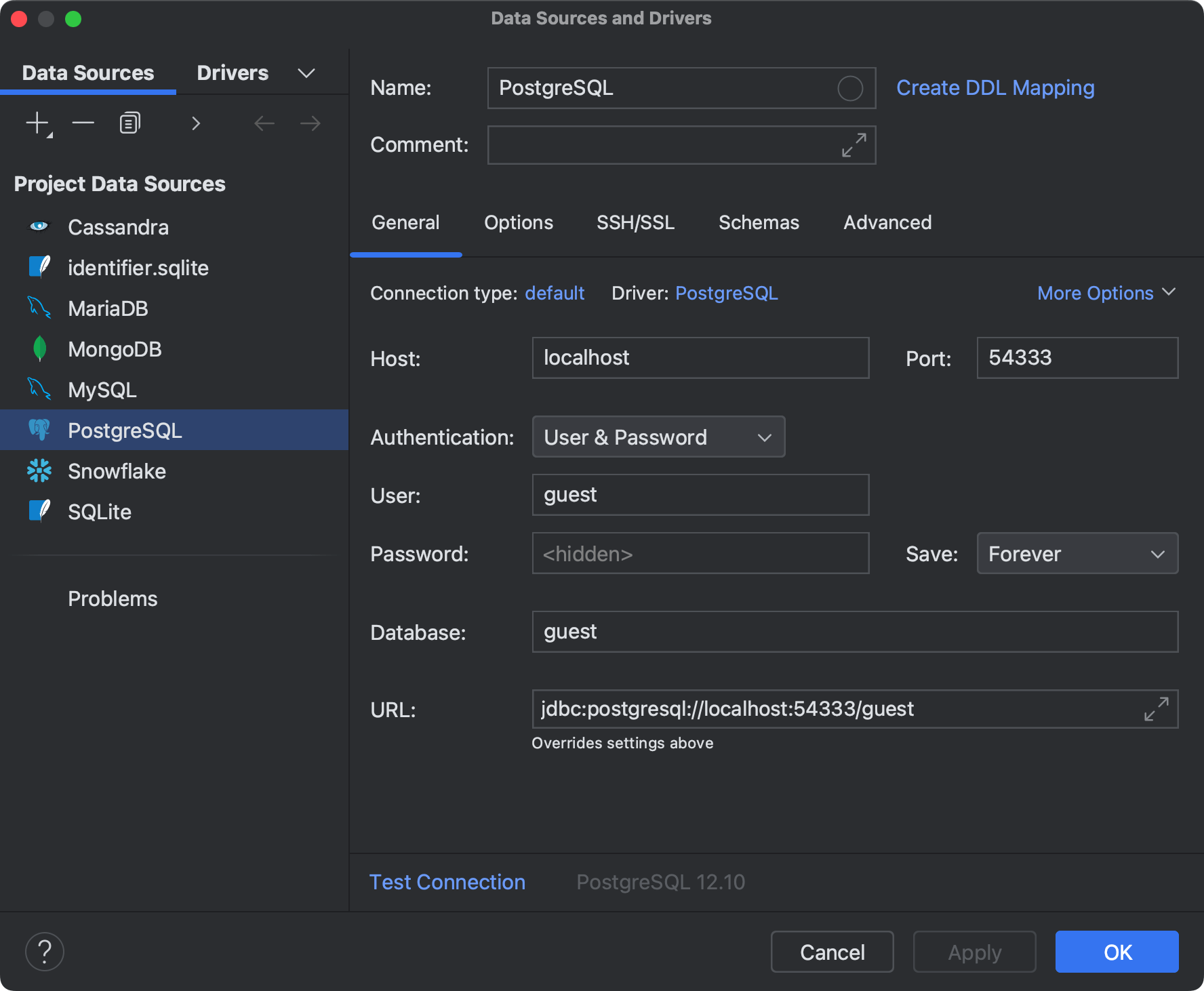The image size is (1204, 991).
Task: Add a new data source
Action: 34,123
